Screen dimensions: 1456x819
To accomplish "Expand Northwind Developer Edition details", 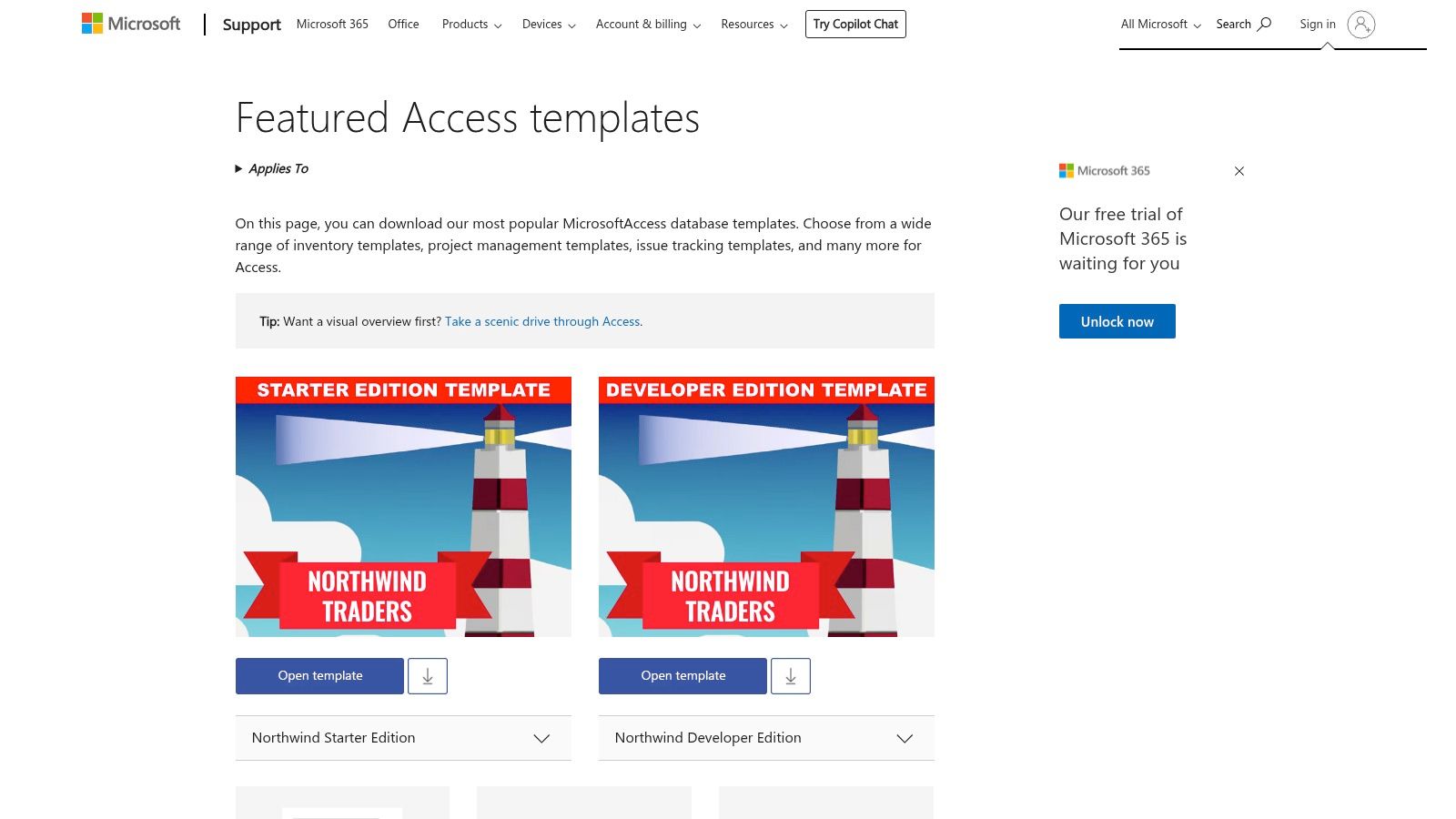I will 765,738.
